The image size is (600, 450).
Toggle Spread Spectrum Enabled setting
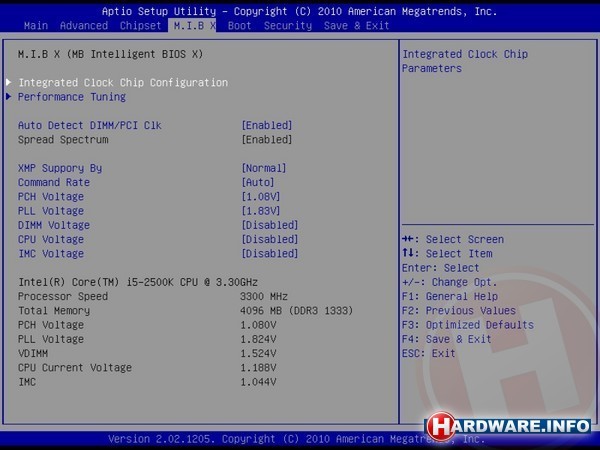tap(266, 139)
